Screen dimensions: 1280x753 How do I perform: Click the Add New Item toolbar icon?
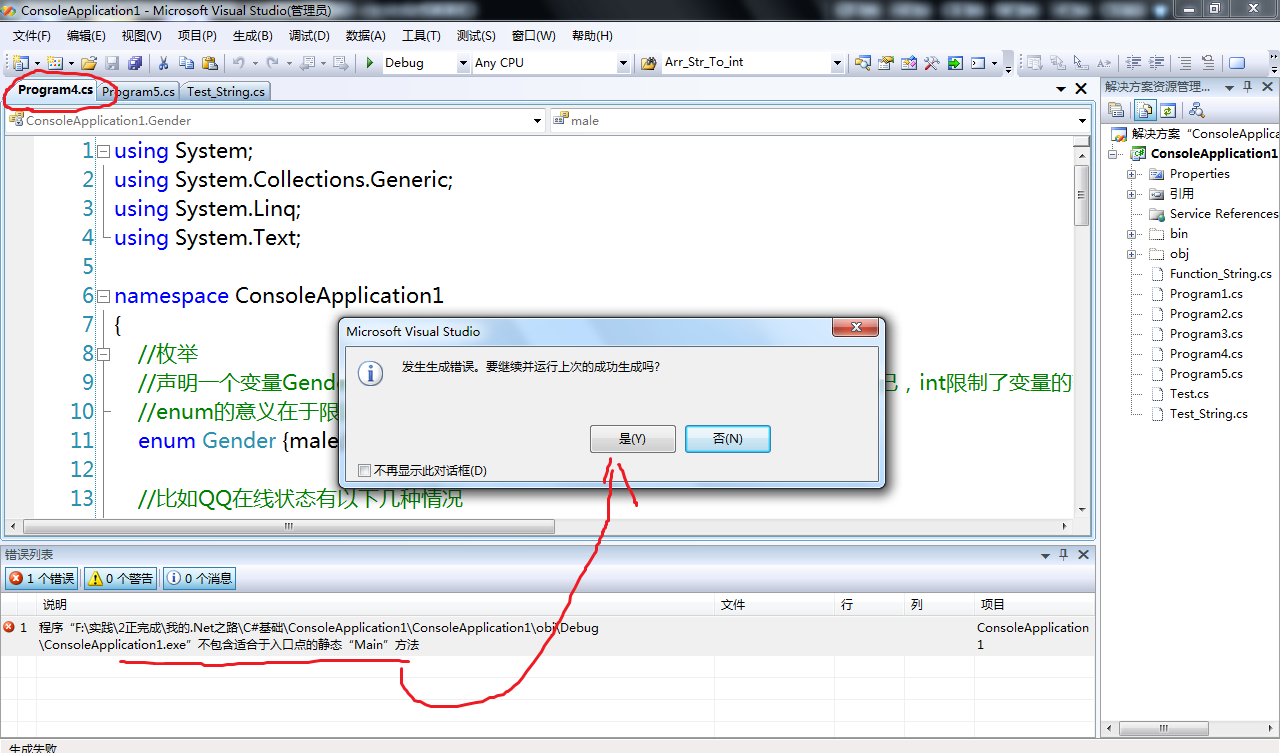(x=54, y=63)
